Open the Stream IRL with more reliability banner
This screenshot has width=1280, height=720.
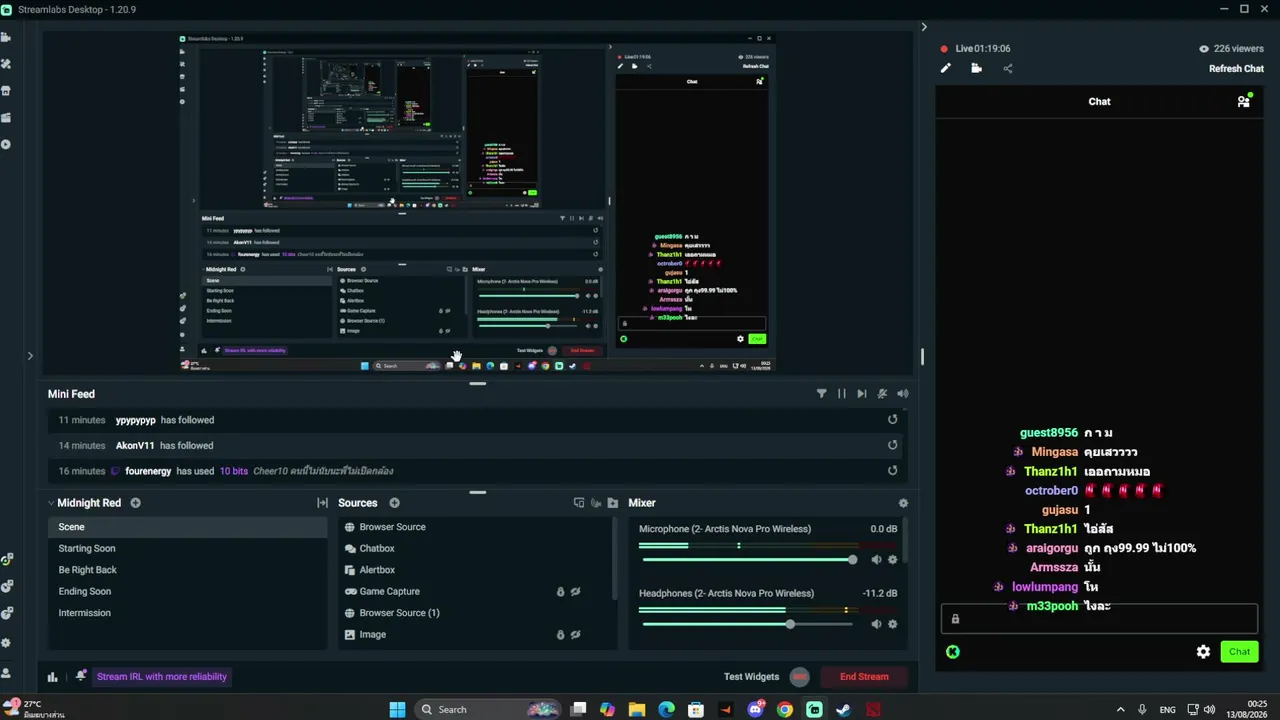tap(162, 677)
